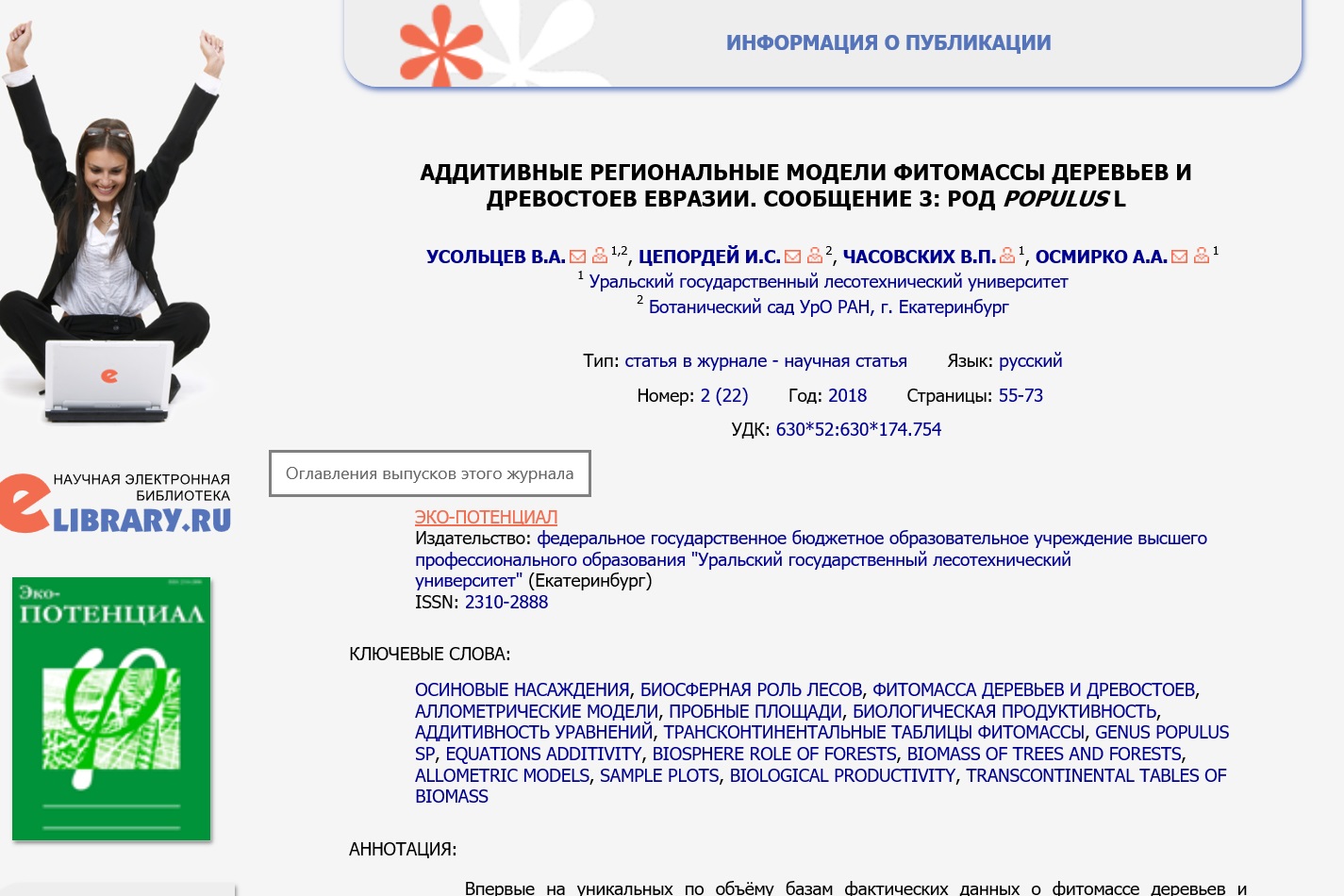Click the envelope icon beside Цепордей И.С.

tap(793, 257)
